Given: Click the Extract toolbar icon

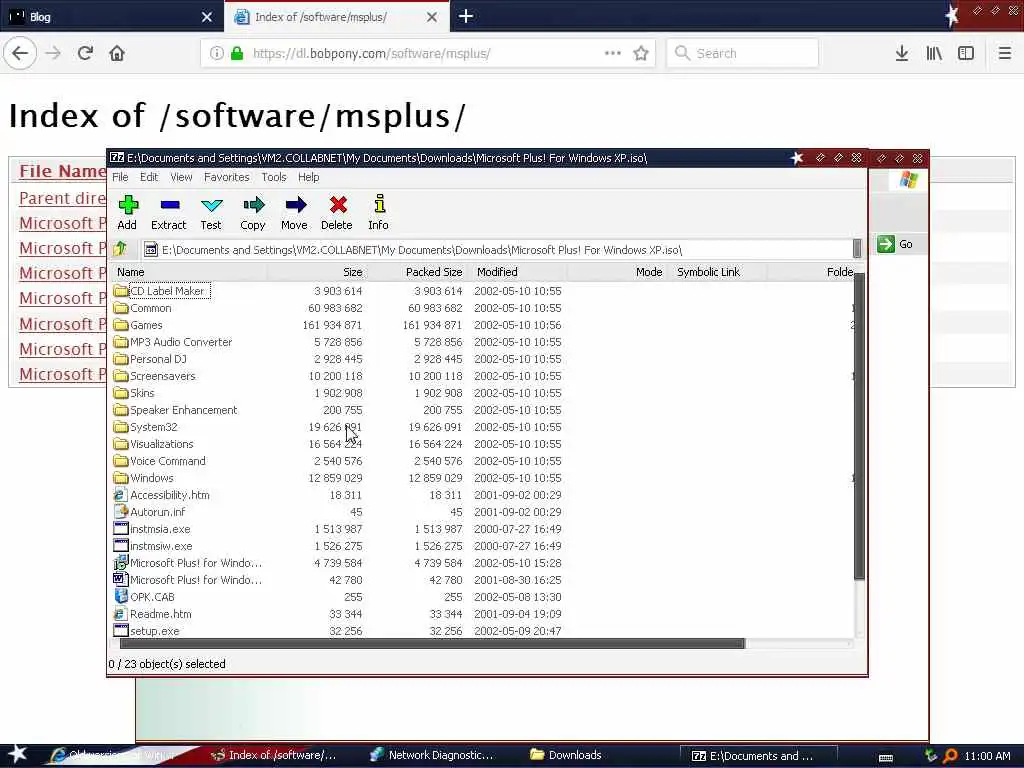Looking at the screenshot, I should (x=168, y=212).
